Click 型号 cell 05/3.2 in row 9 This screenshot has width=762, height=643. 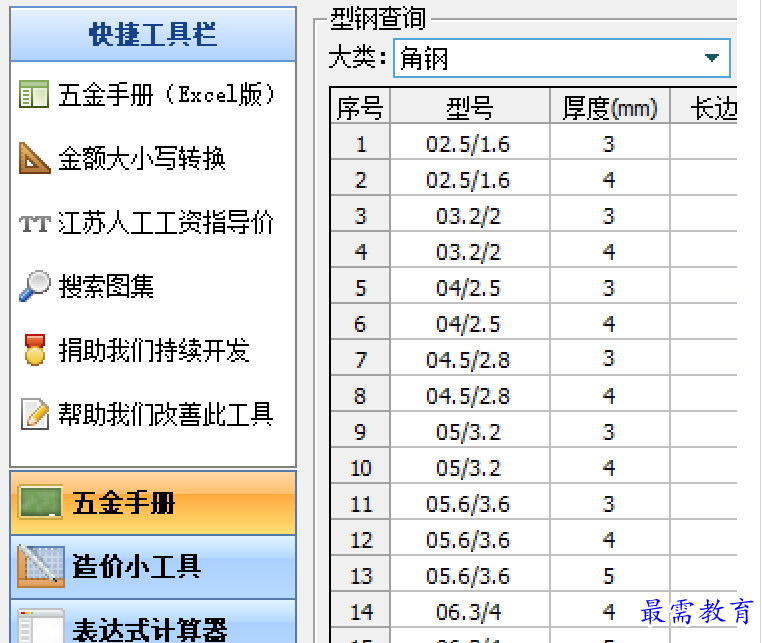coord(470,429)
